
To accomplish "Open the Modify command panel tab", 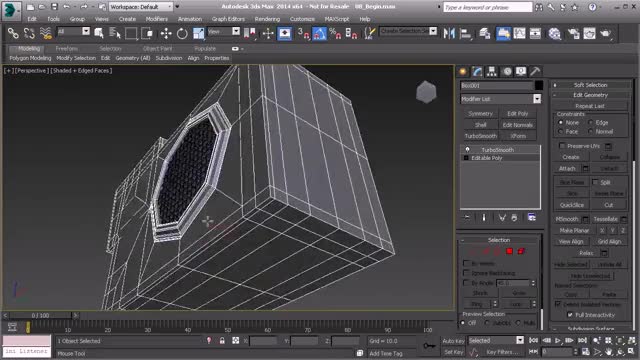I will tap(477, 71).
